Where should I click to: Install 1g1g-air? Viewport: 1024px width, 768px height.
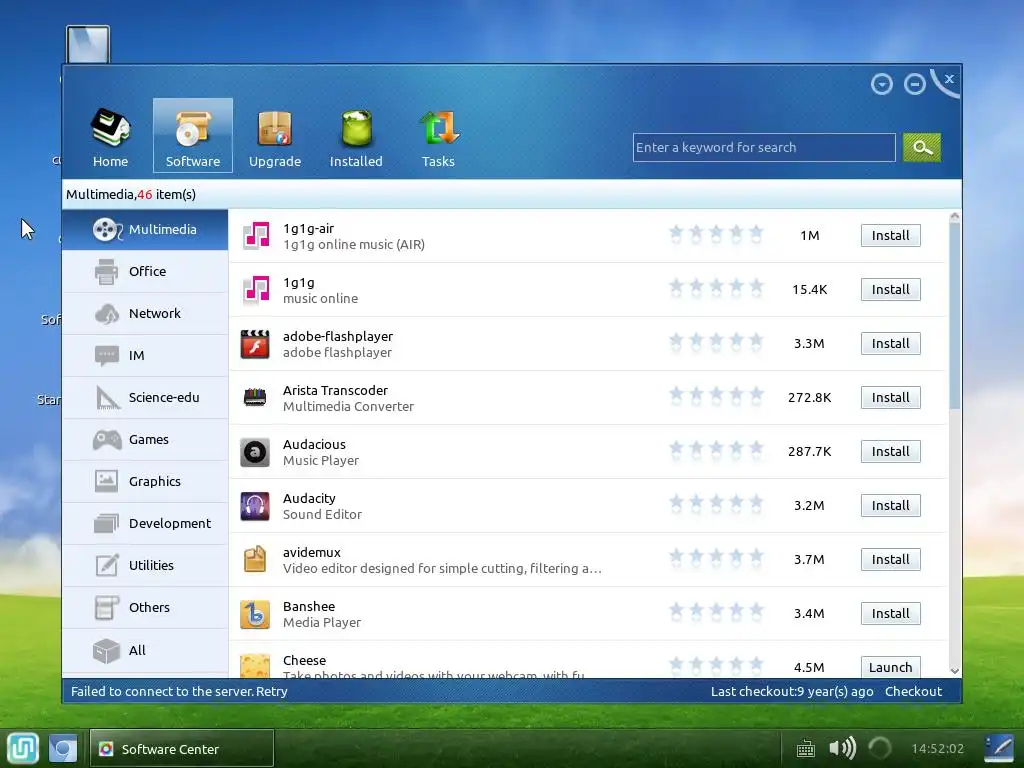(x=891, y=236)
